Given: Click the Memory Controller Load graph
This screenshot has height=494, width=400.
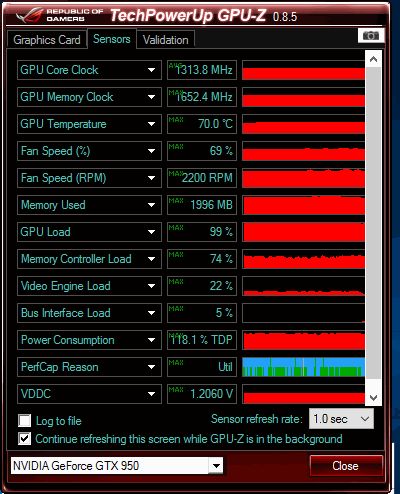Looking at the screenshot, I should pos(303,259).
